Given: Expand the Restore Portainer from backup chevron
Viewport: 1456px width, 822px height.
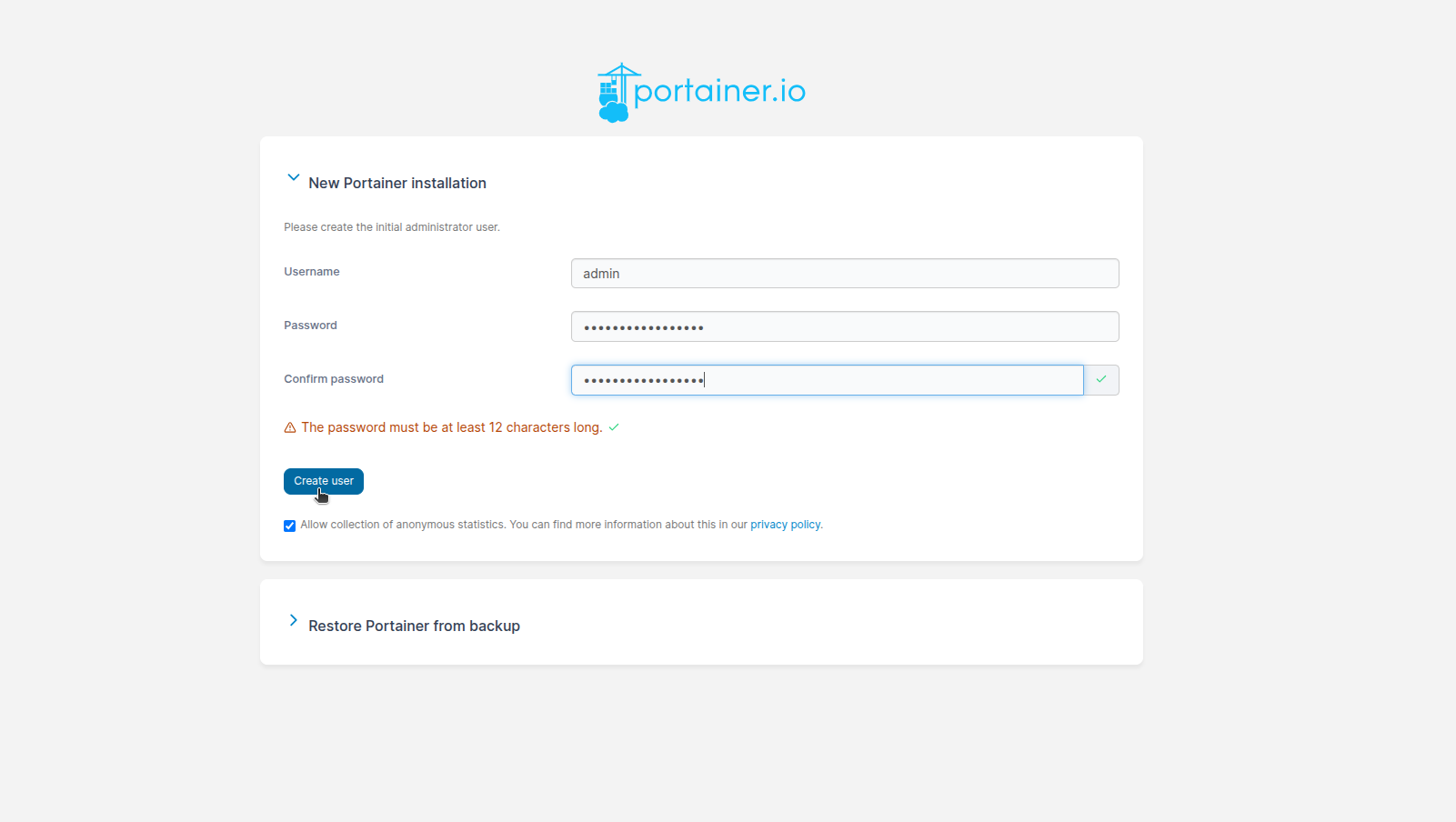Looking at the screenshot, I should pyautogui.click(x=293, y=620).
